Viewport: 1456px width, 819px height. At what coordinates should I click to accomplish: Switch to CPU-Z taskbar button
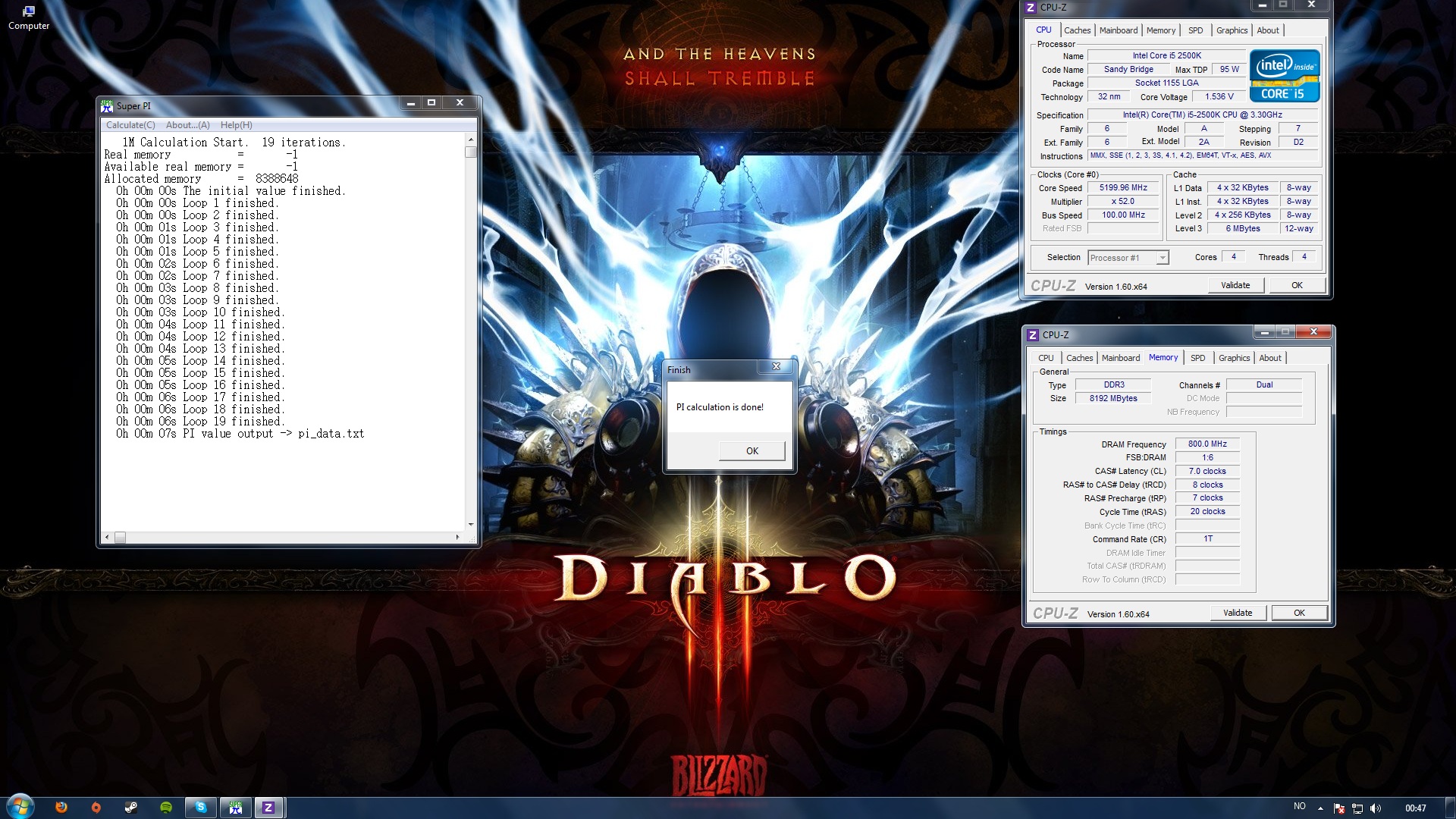tap(268, 808)
